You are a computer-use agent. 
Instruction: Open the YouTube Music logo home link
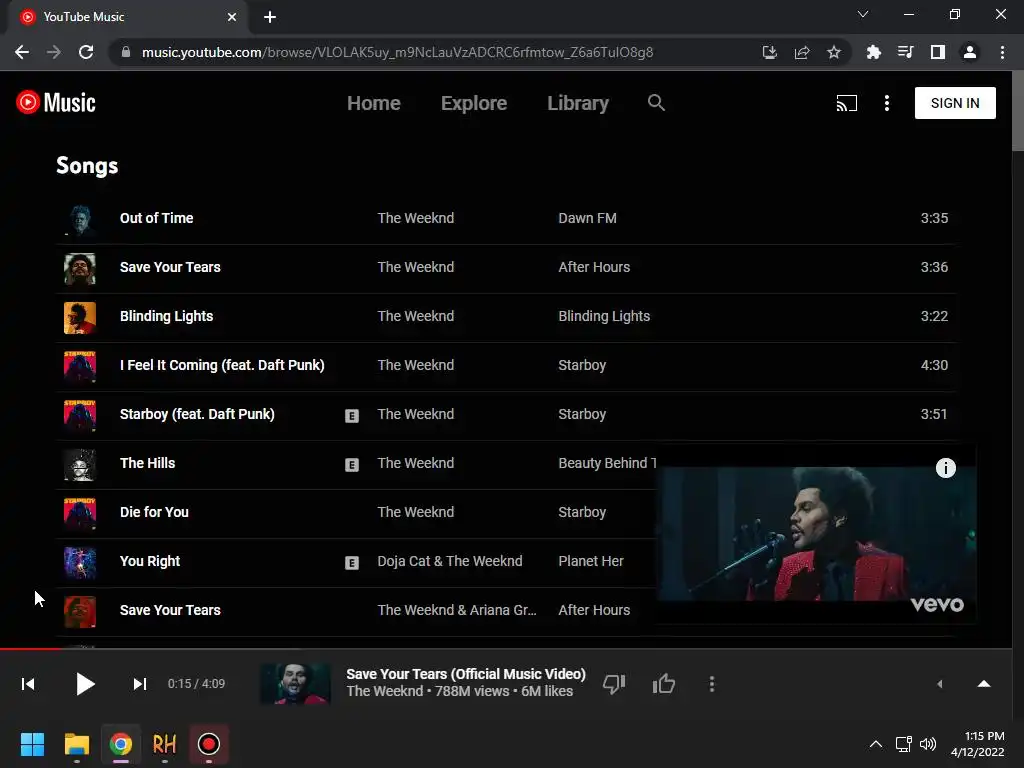click(x=56, y=103)
